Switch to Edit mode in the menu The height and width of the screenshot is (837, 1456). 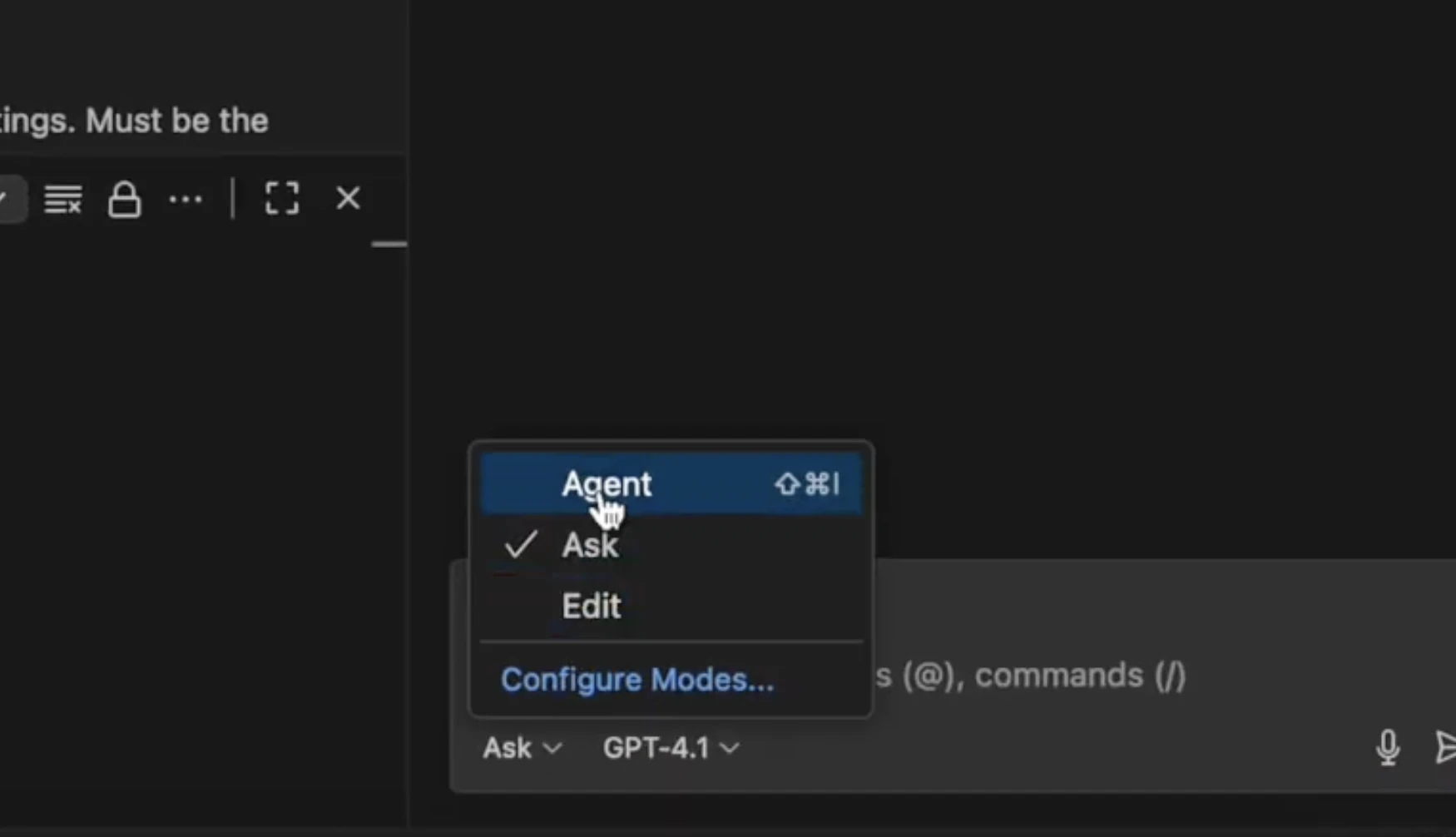[591, 607]
